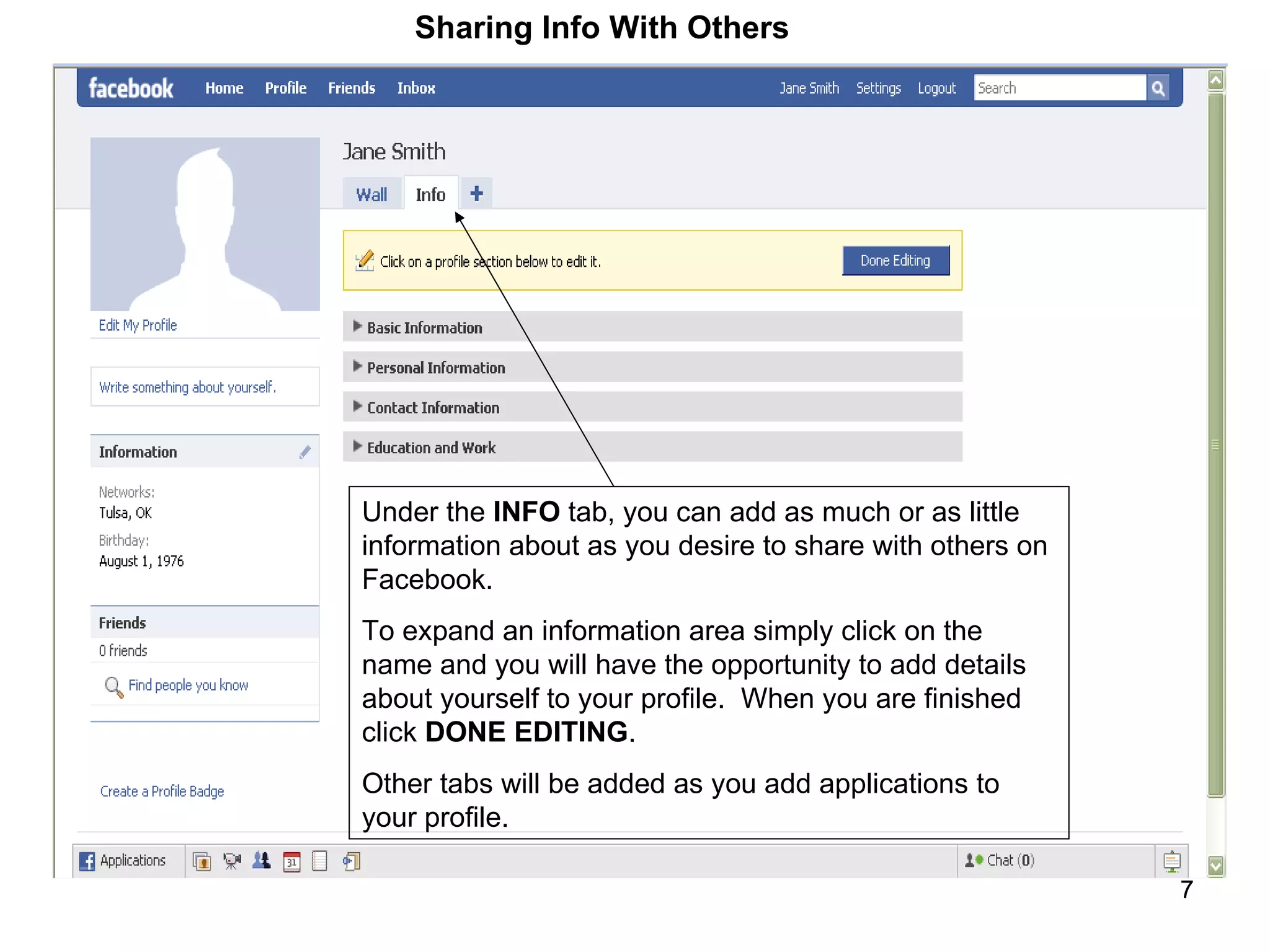
Task: Click the 0 friends text
Action: tap(123, 651)
